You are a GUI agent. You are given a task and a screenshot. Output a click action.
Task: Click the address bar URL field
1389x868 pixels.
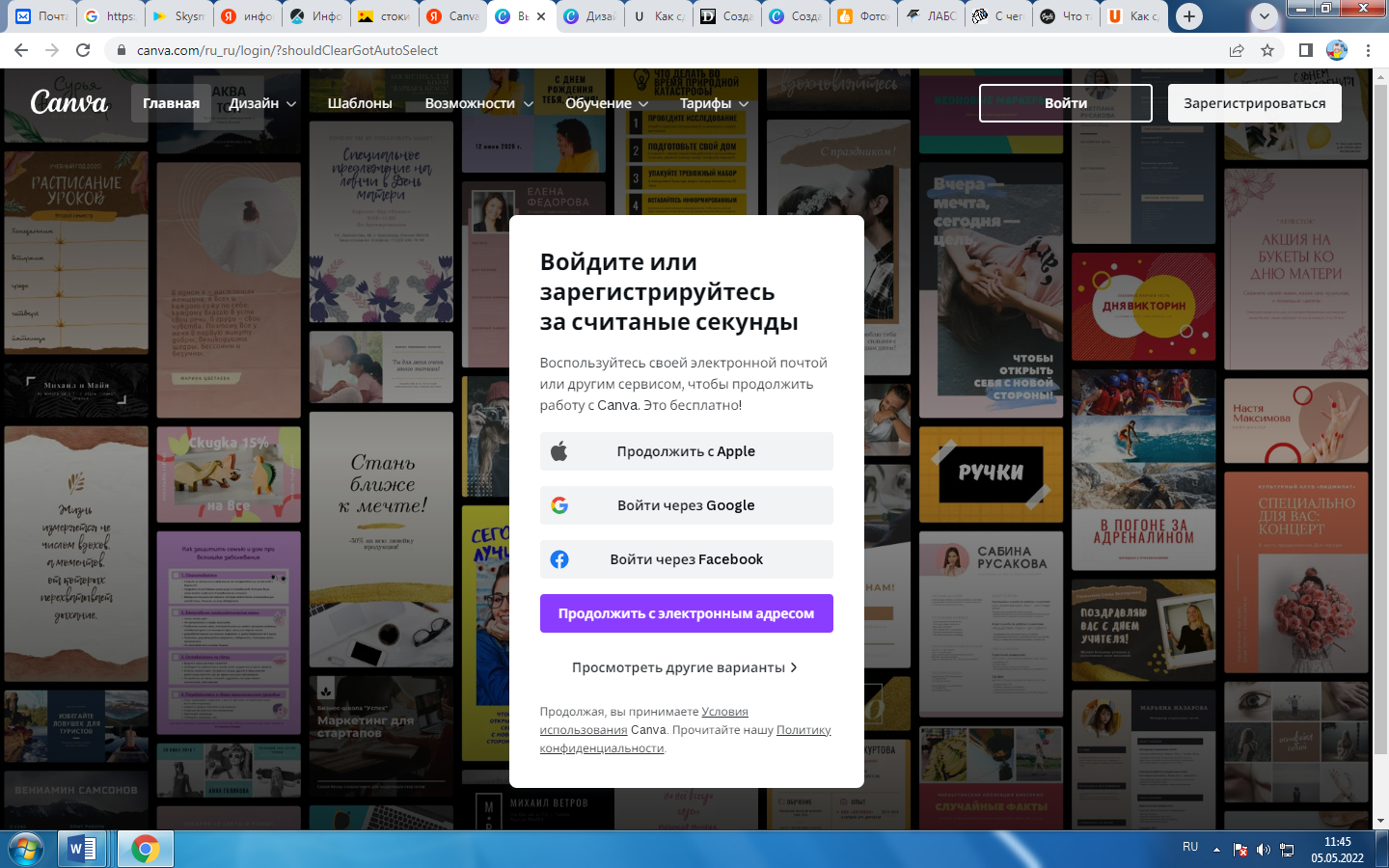pos(666,50)
